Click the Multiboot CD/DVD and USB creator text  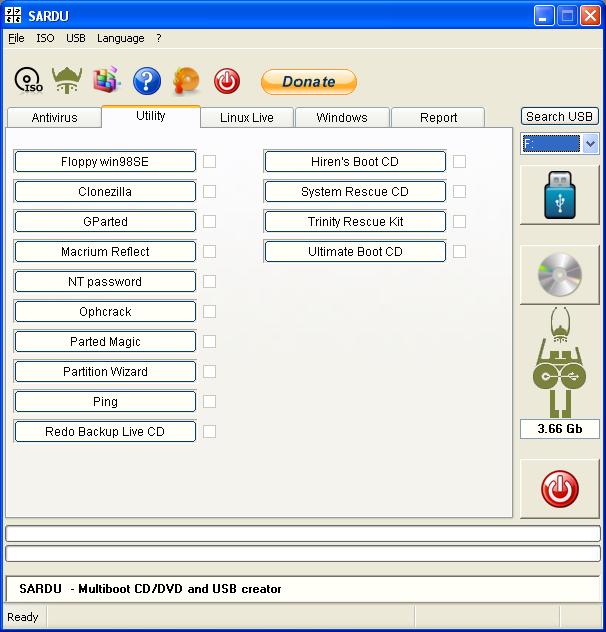pos(180,589)
